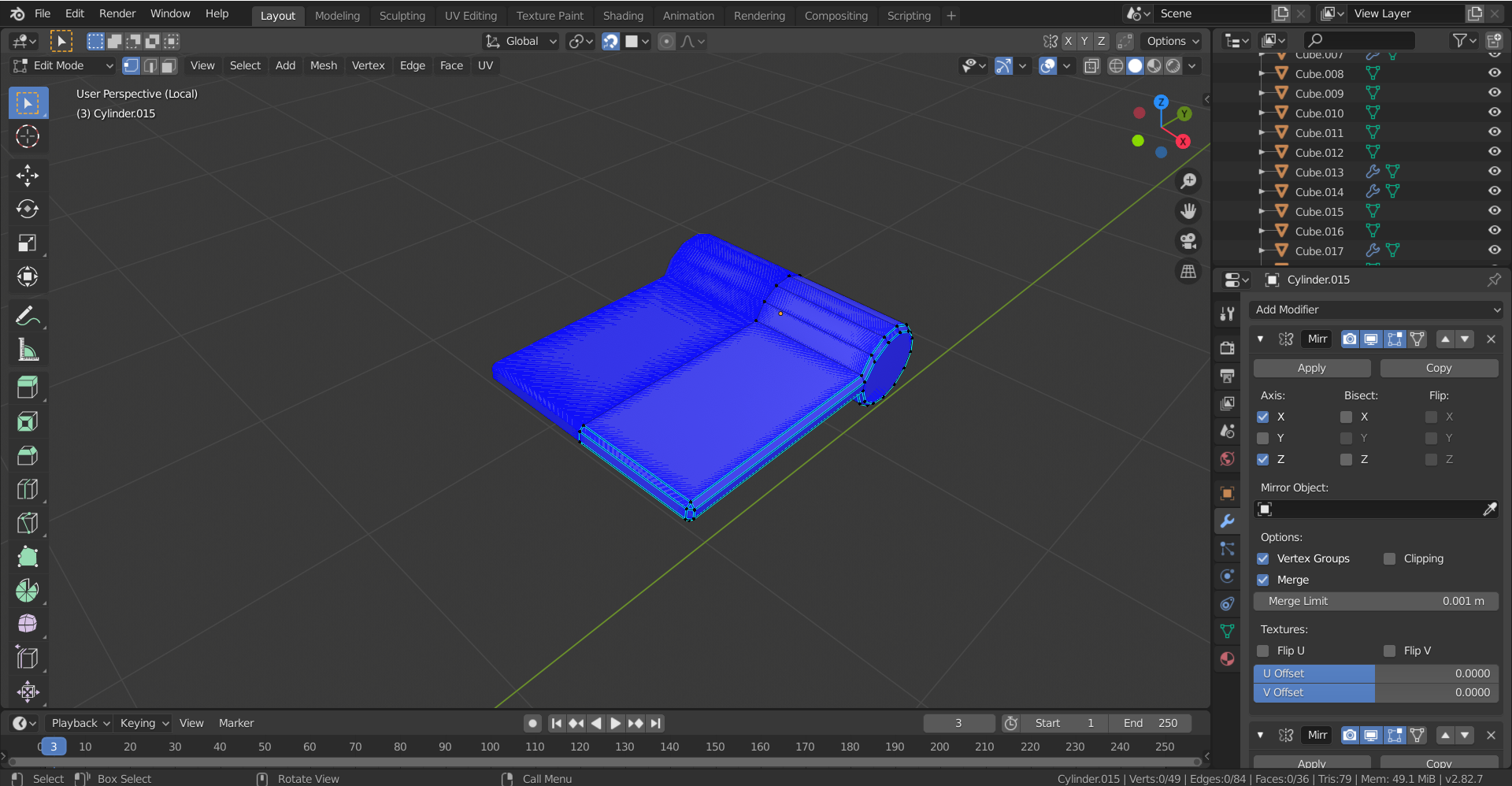The width and height of the screenshot is (1512, 786).
Task: Open the Global transform orientation dropdown
Action: (520, 41)
